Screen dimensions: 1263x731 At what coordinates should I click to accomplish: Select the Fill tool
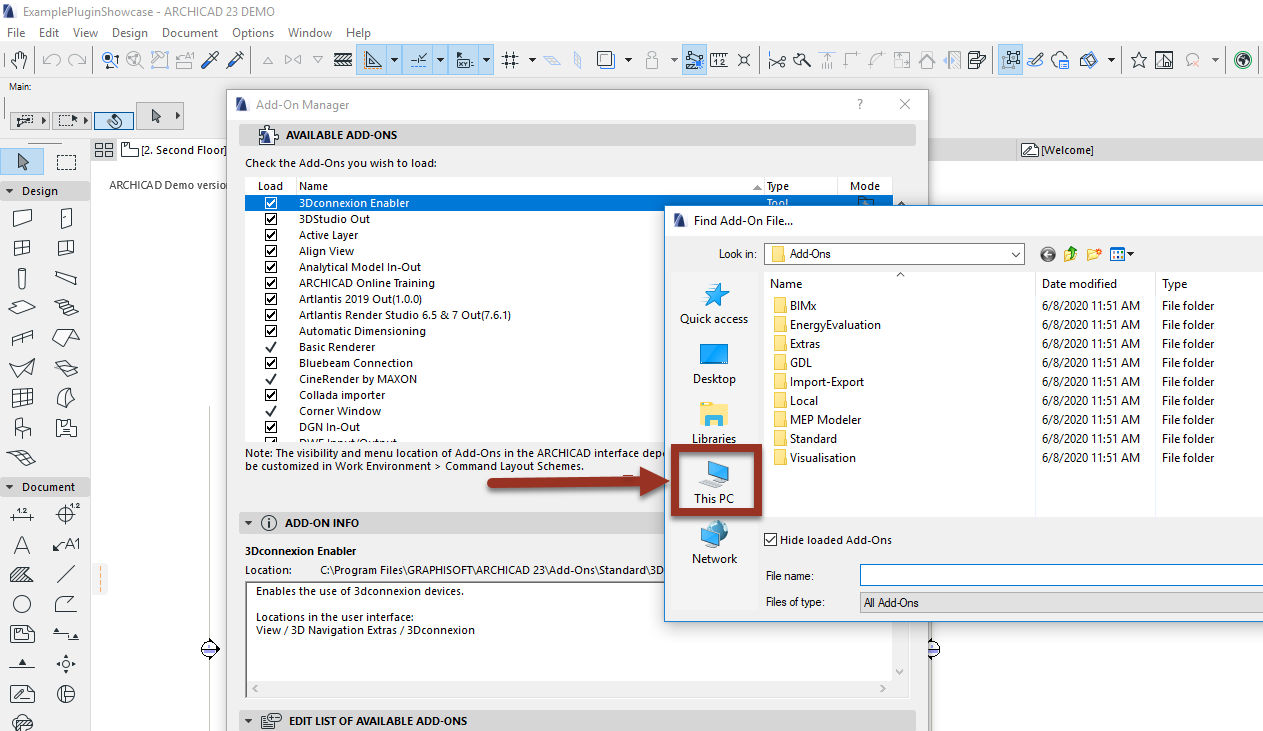pyautogui.click(x=22, y=575)
